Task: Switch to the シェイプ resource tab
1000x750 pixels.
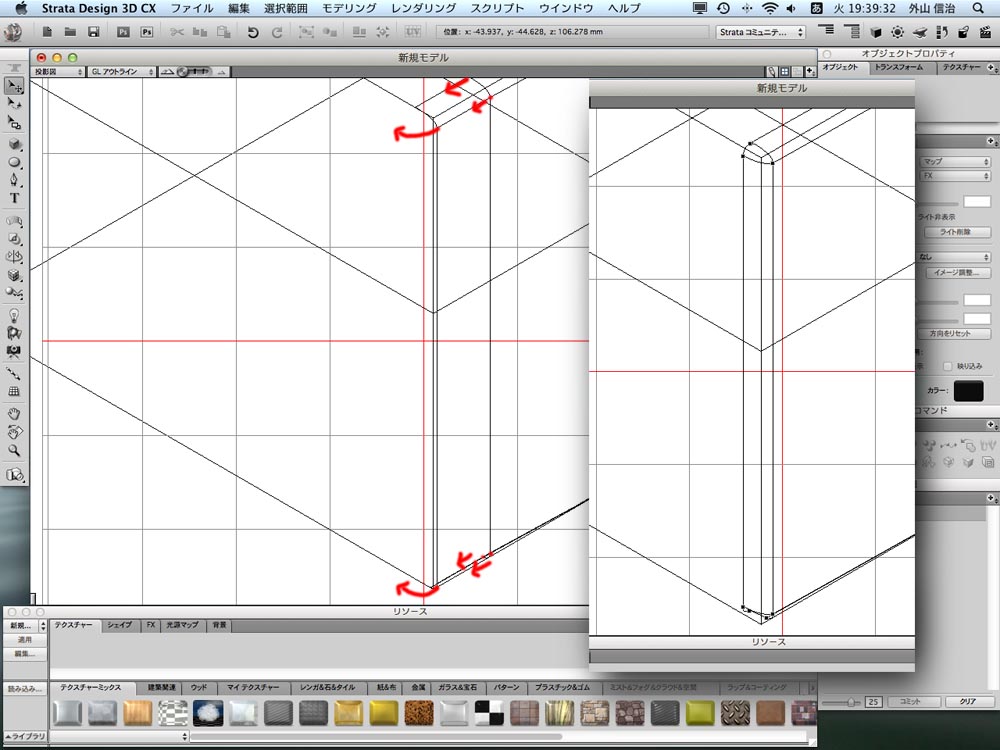Action: [119, 625]
